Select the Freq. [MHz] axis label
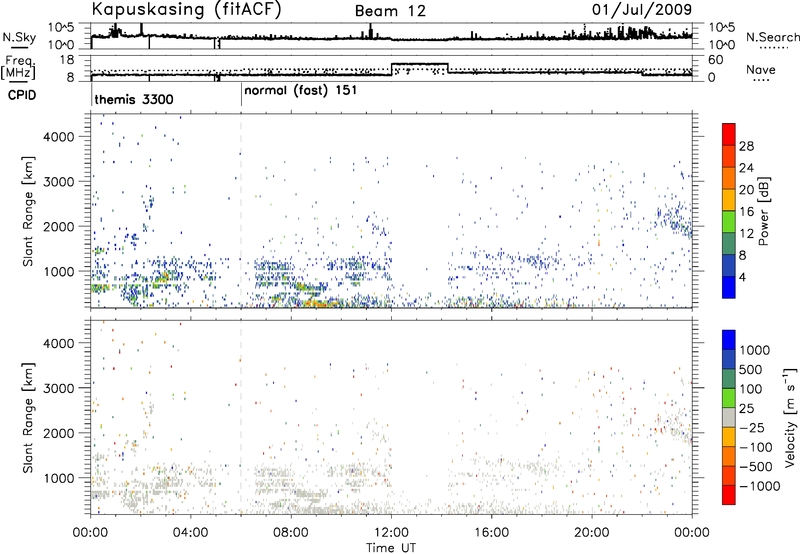The height and width of the screenshot is (554, 800). 19,67
